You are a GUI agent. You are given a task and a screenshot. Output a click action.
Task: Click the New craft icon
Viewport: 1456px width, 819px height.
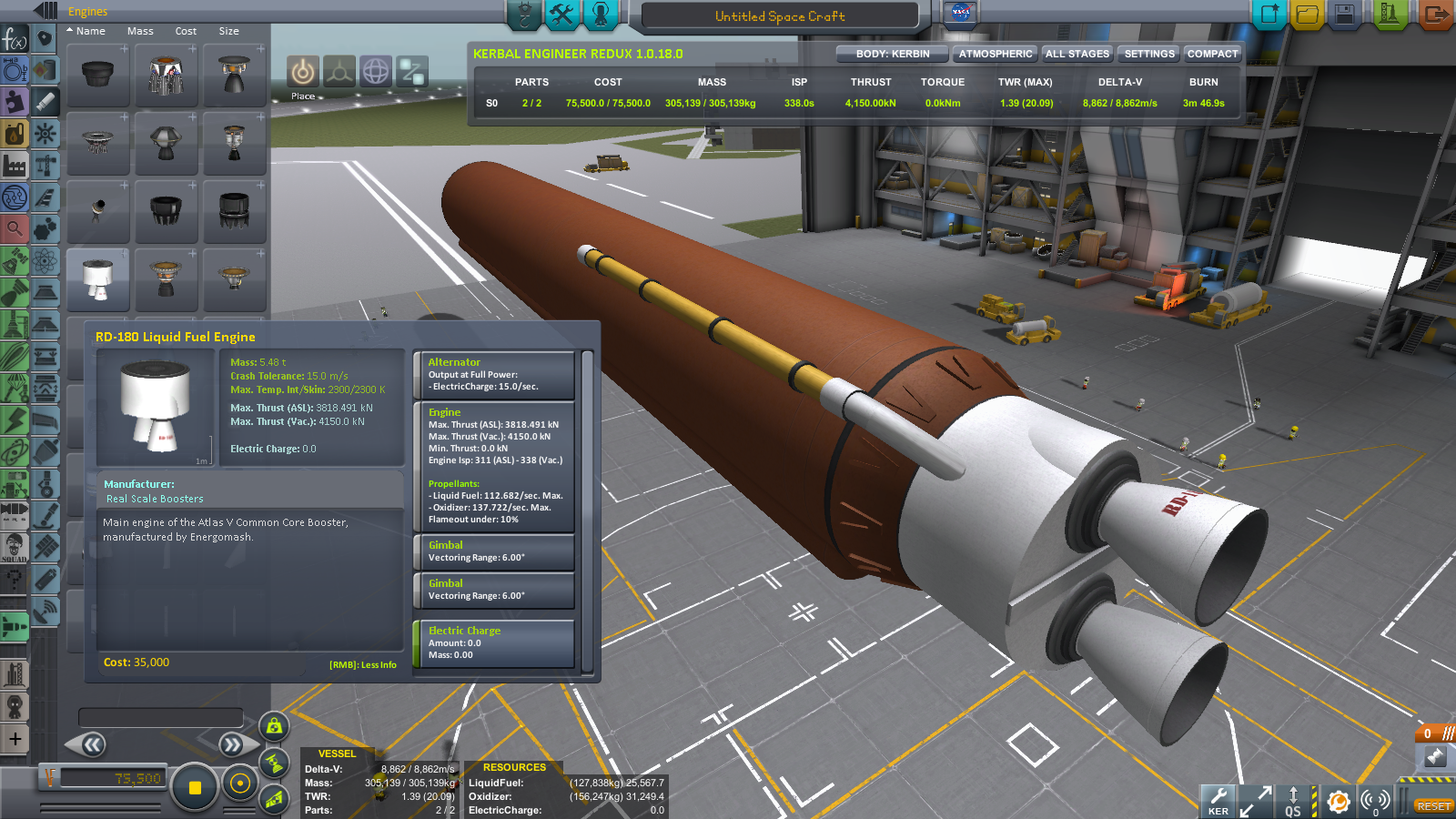point(1269,15)
